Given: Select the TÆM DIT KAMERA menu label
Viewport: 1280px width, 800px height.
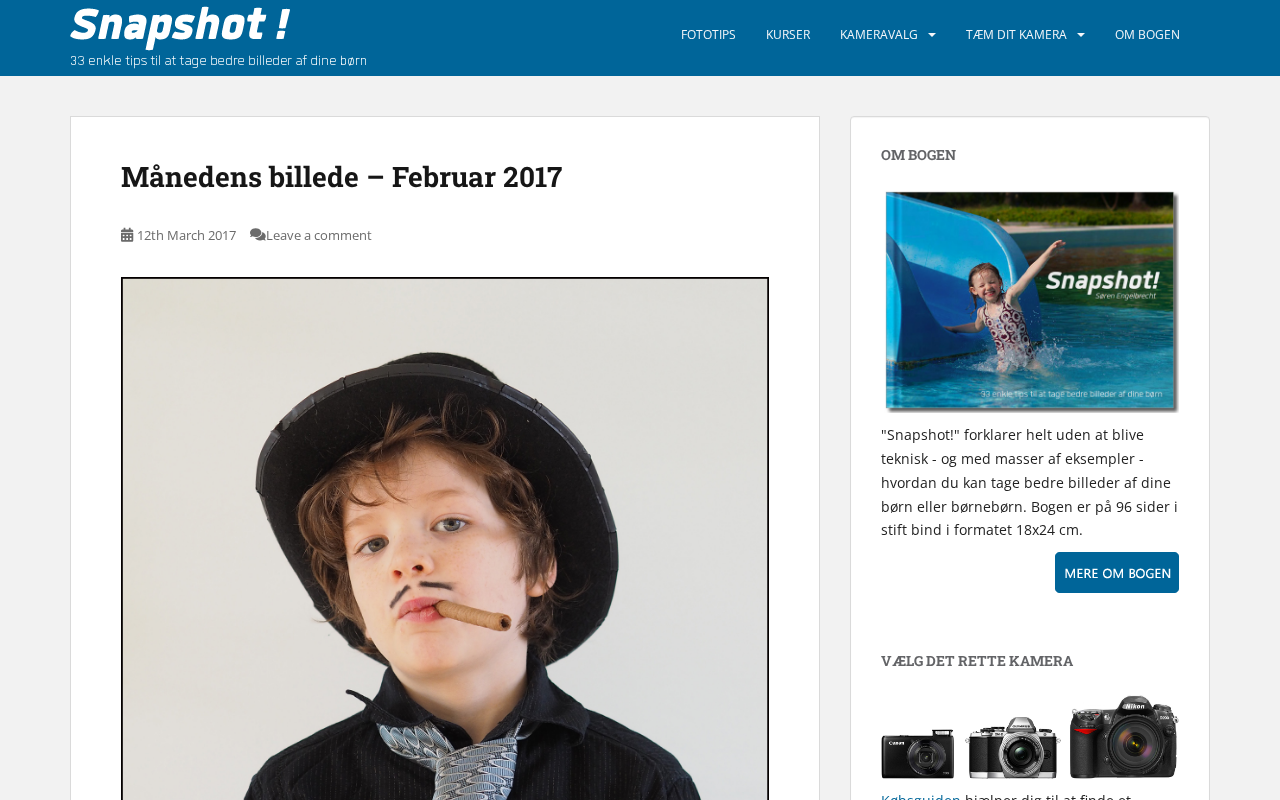Looking at the screenshot, I should pos(1016,35).
